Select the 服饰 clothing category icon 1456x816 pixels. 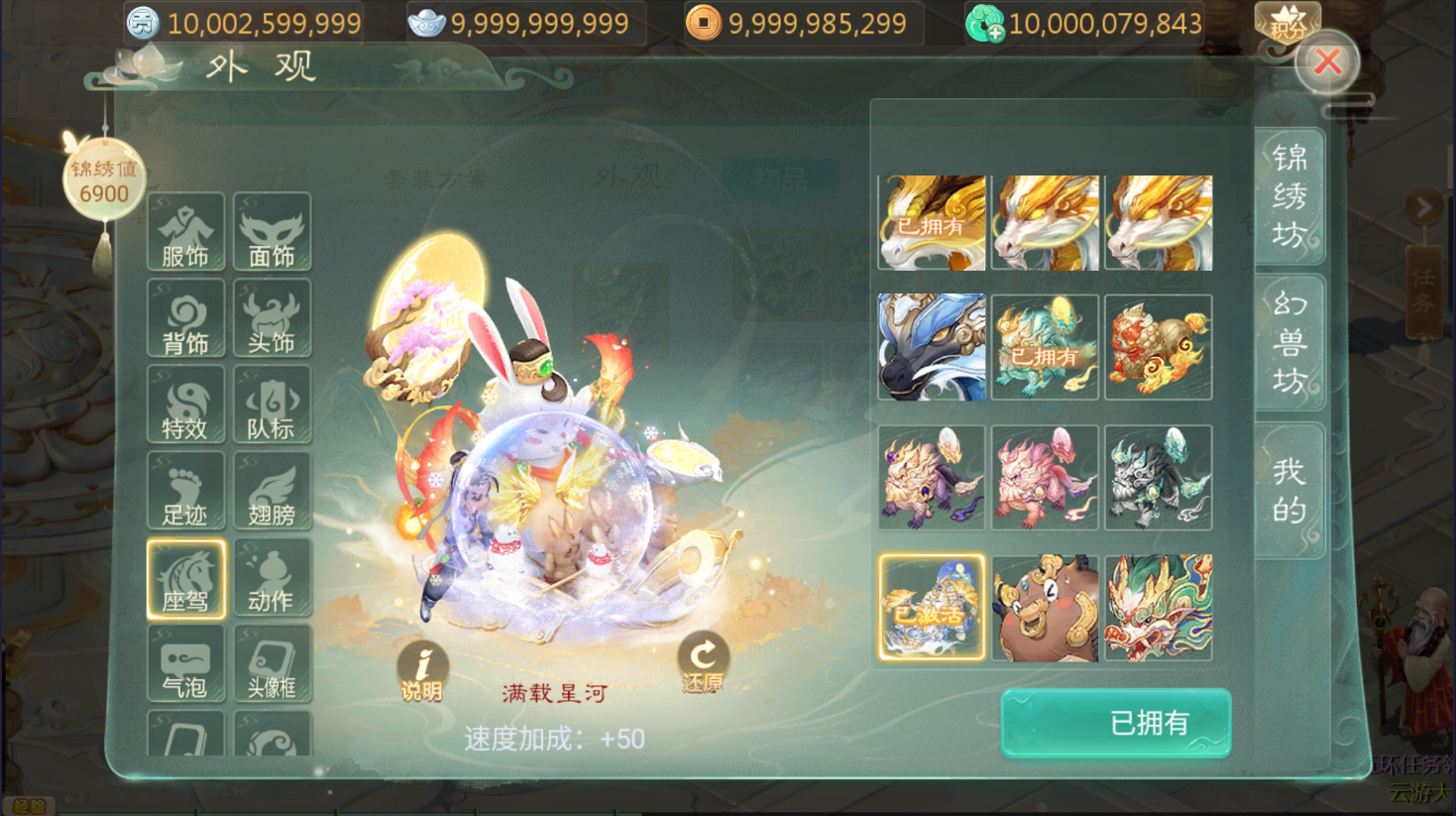185,232
